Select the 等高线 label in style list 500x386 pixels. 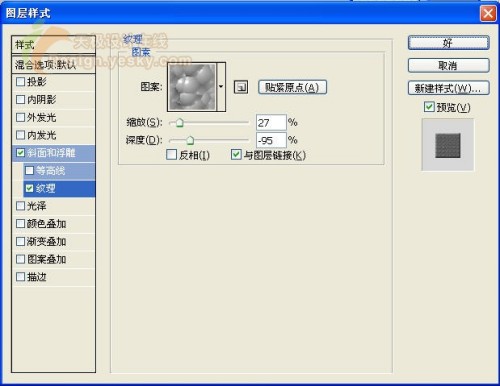click(50, 171)
